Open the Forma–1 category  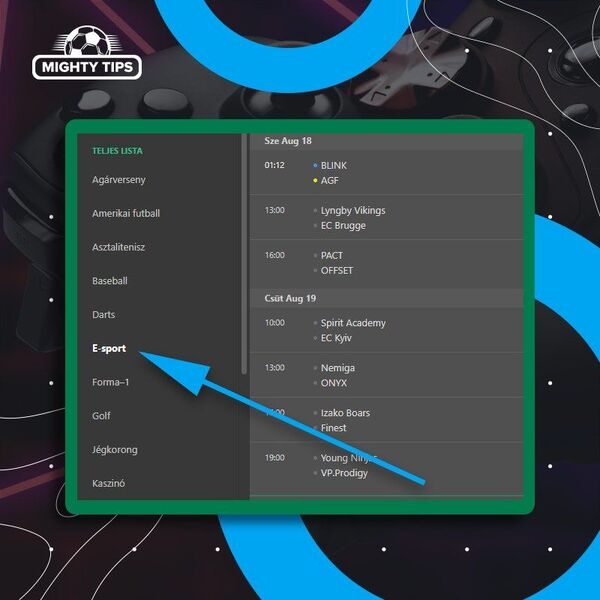click(x=110, y=382)
